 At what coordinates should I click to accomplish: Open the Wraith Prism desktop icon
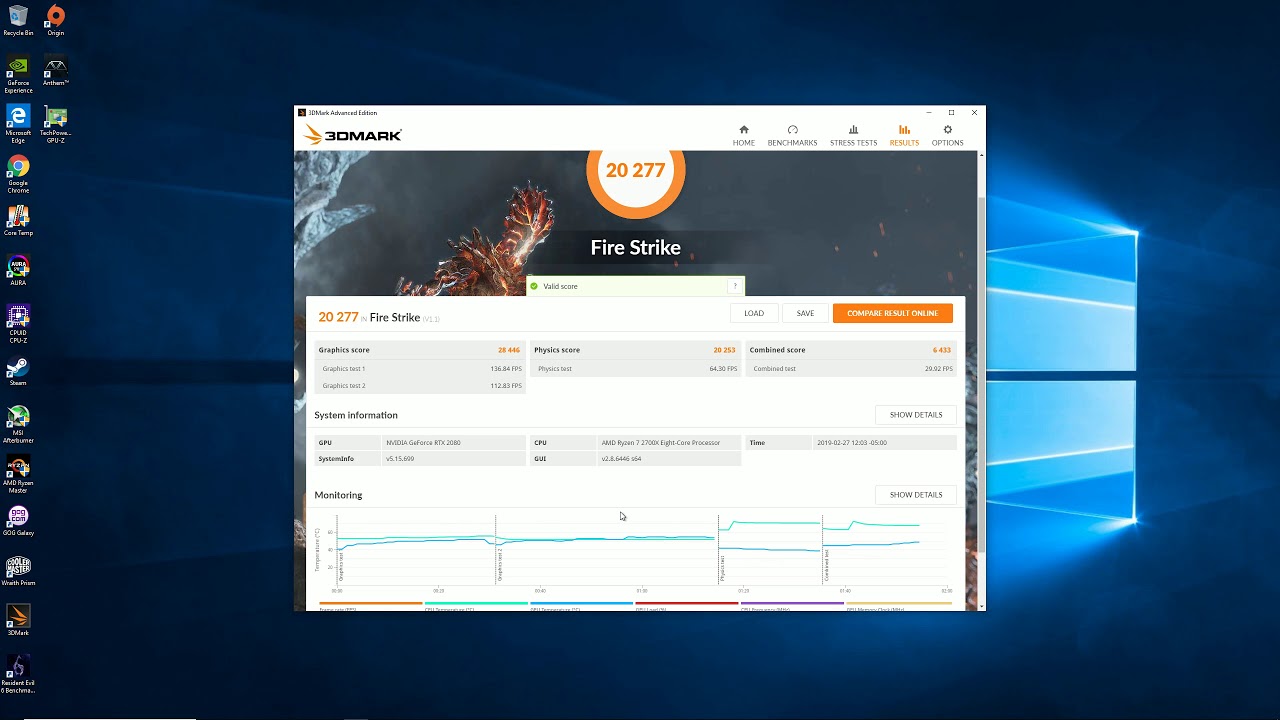tap(18, 571)
